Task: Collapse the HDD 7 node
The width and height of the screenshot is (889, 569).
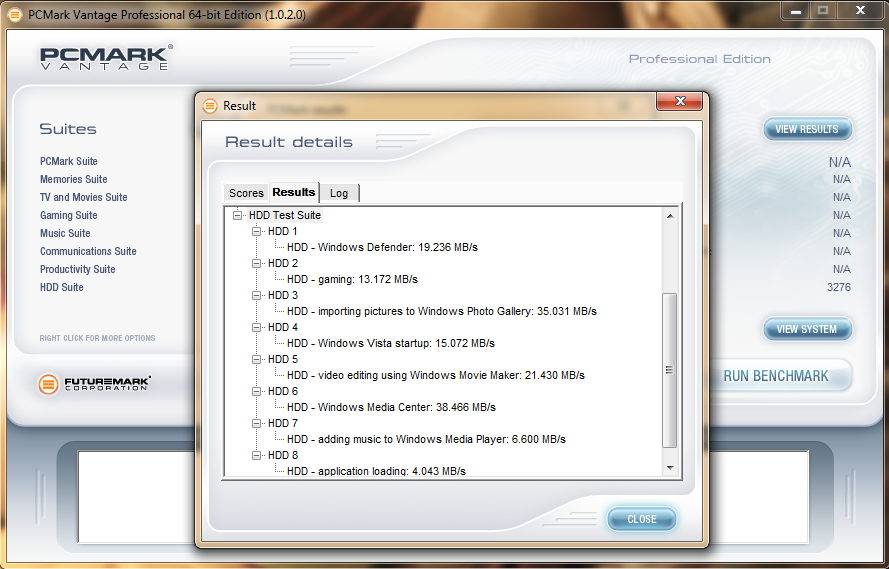Action: [257, 423]
